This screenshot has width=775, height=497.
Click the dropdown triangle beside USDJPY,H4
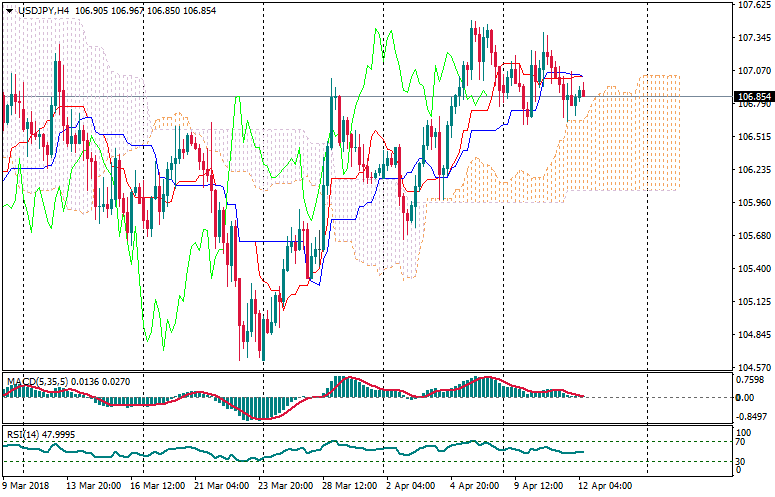click(x=9, y=9)
